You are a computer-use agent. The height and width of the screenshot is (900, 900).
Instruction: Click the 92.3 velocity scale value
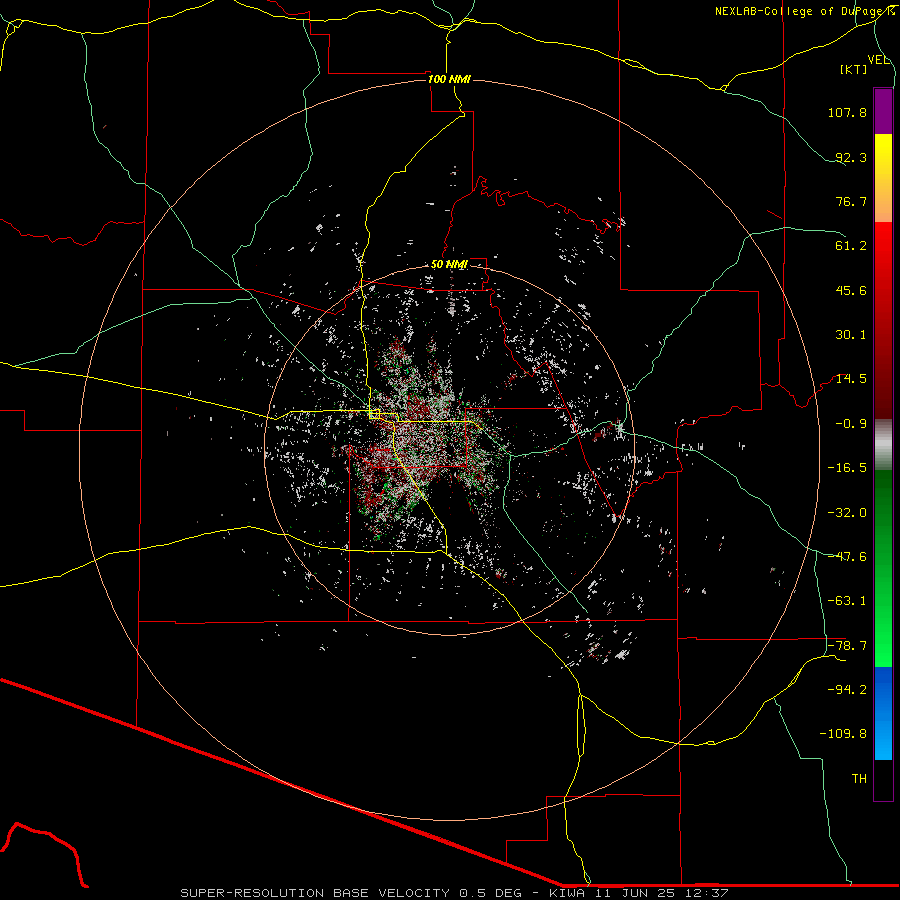coord(851,157)
